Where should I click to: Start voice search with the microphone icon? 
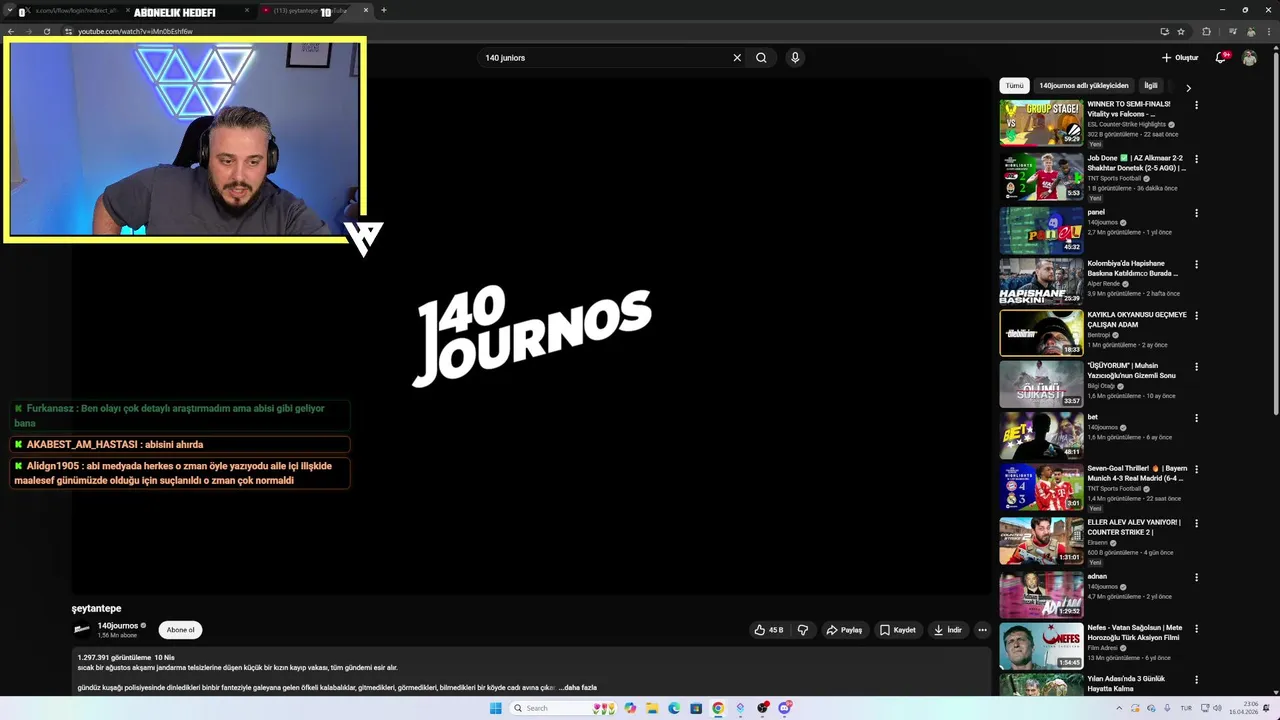795,58
